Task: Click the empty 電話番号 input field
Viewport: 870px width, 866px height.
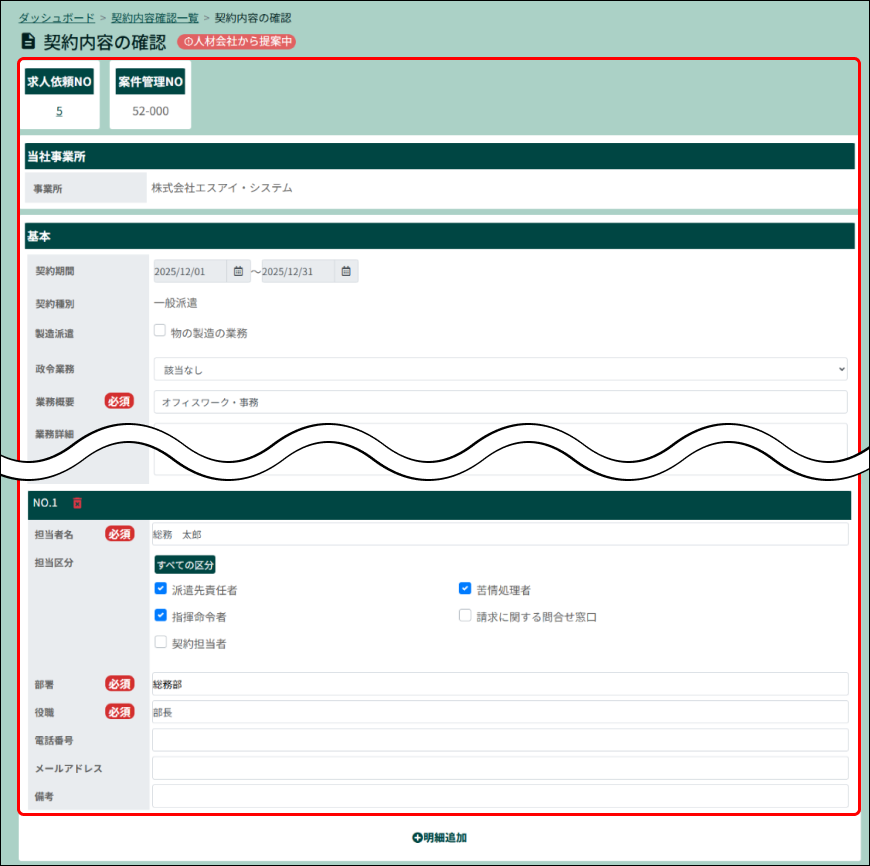Action: 500,740
